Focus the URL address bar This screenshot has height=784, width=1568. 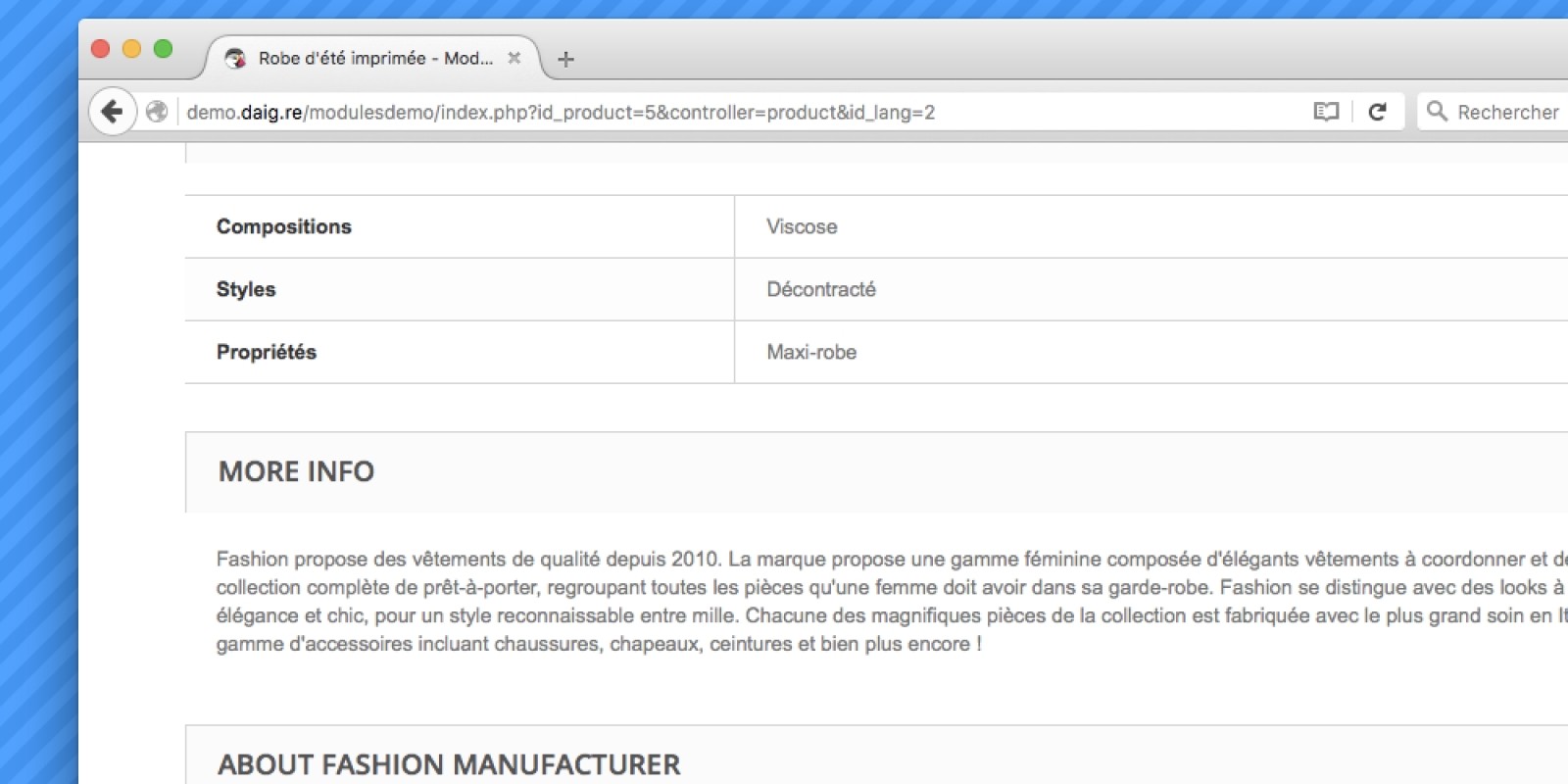745,112
